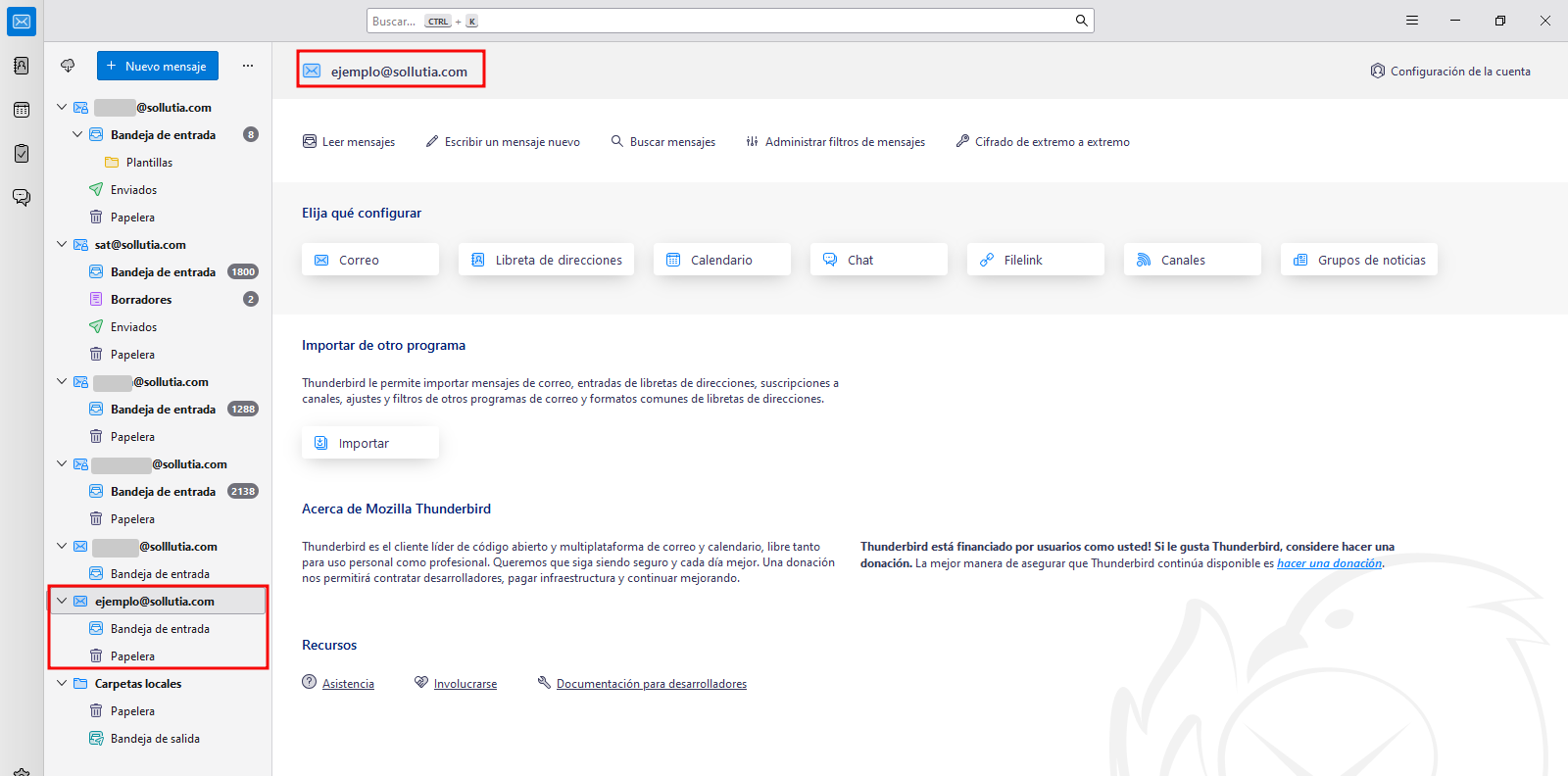Open Papelera under Carpetas locales
Viewport: 1568px width, 776px height.
(x=158, y=711)
